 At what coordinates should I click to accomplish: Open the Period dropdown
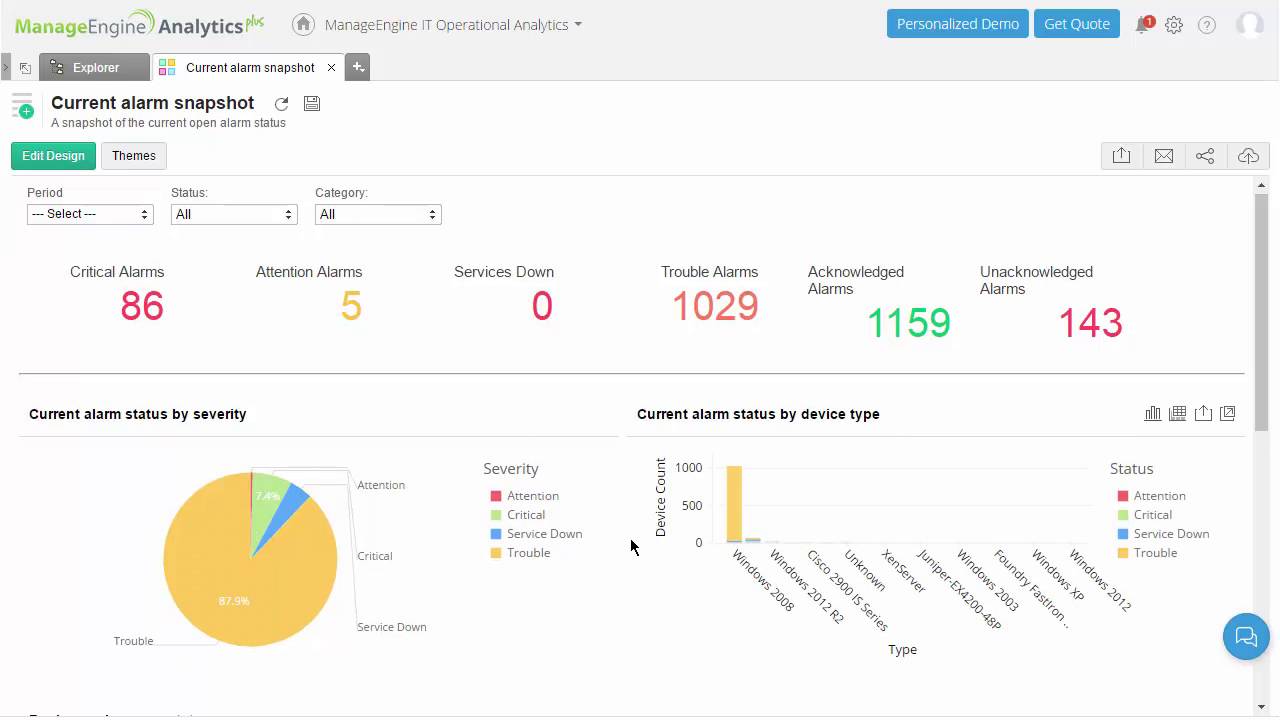click(x=89, y=214)
